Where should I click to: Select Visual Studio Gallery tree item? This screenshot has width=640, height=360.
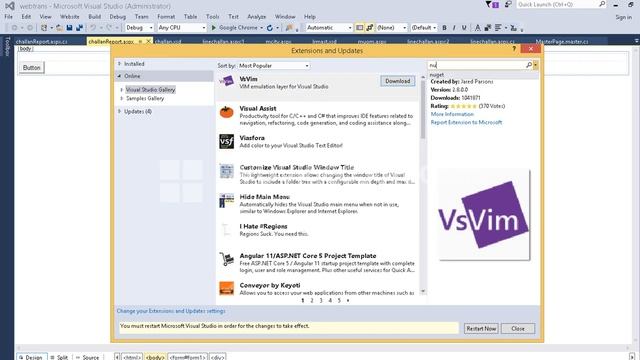click(150, 89)
